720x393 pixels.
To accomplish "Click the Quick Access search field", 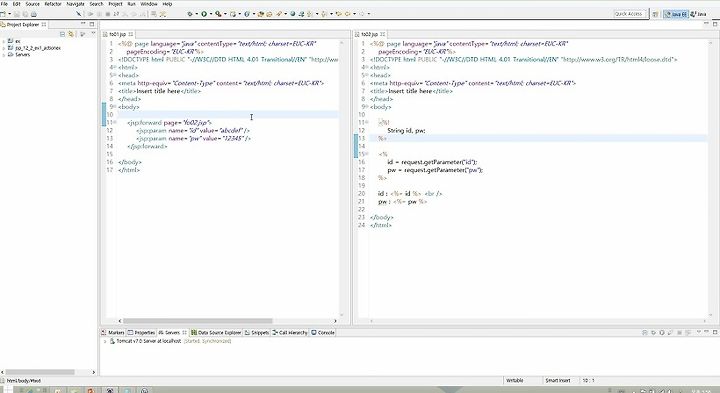I will pyautogui.click(x=630, y=14).
